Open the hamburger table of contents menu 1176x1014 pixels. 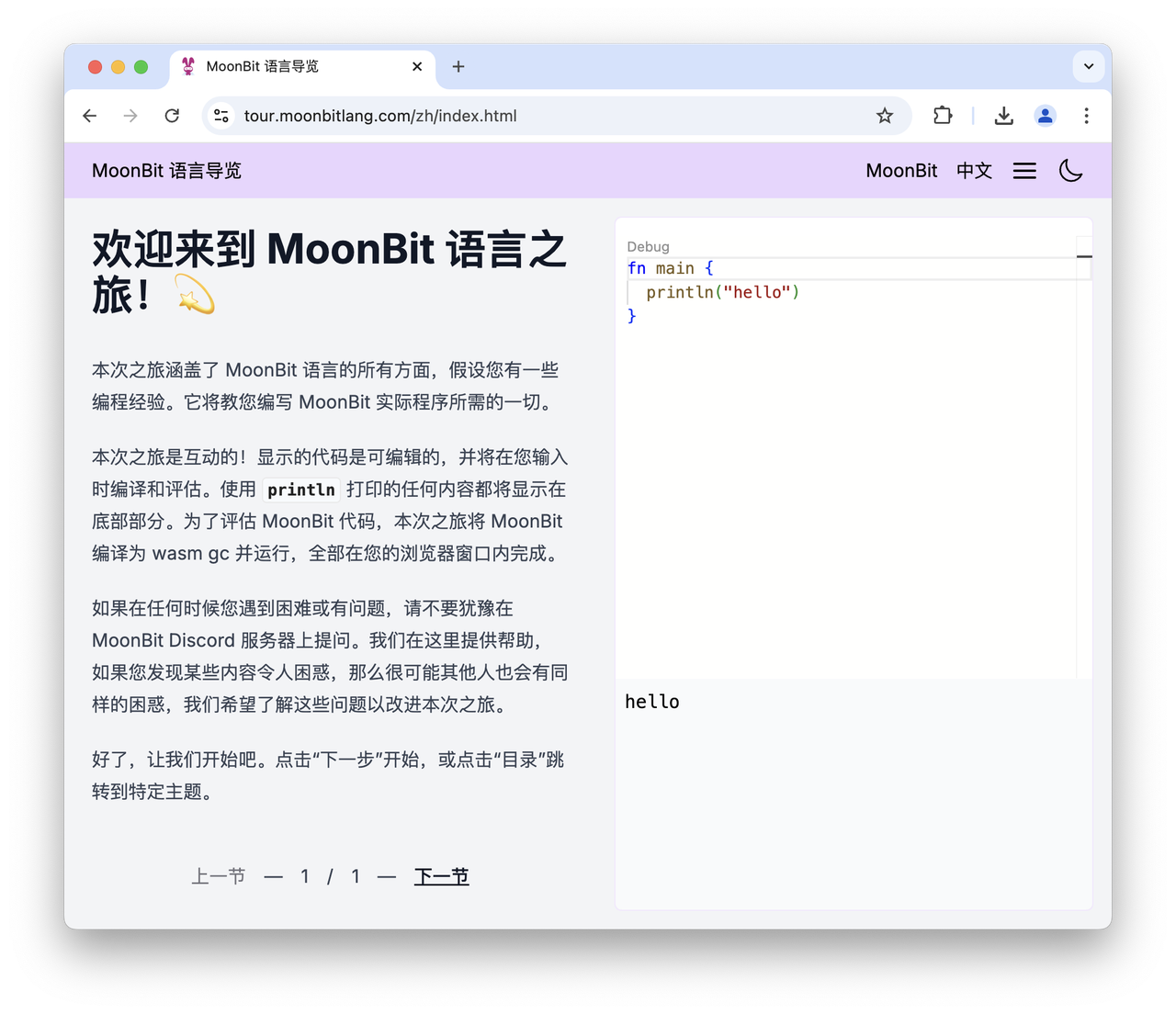click(x=1024, y=171)
